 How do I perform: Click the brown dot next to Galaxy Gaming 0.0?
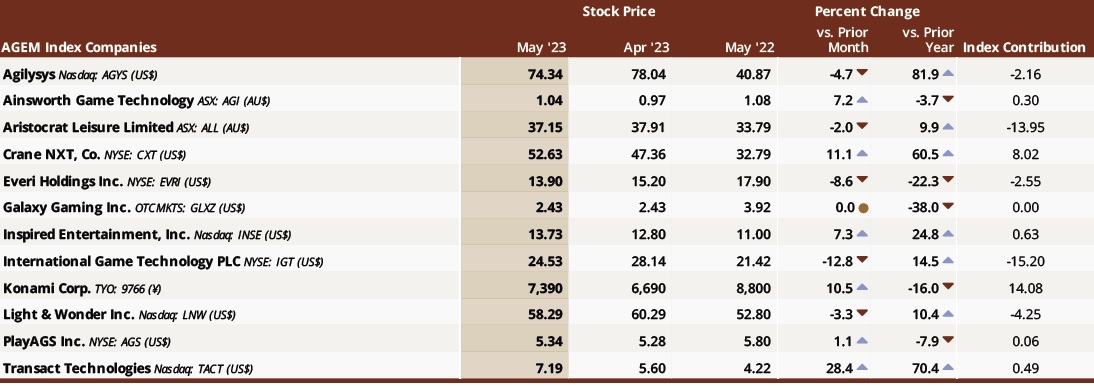(x=863, y=208)
